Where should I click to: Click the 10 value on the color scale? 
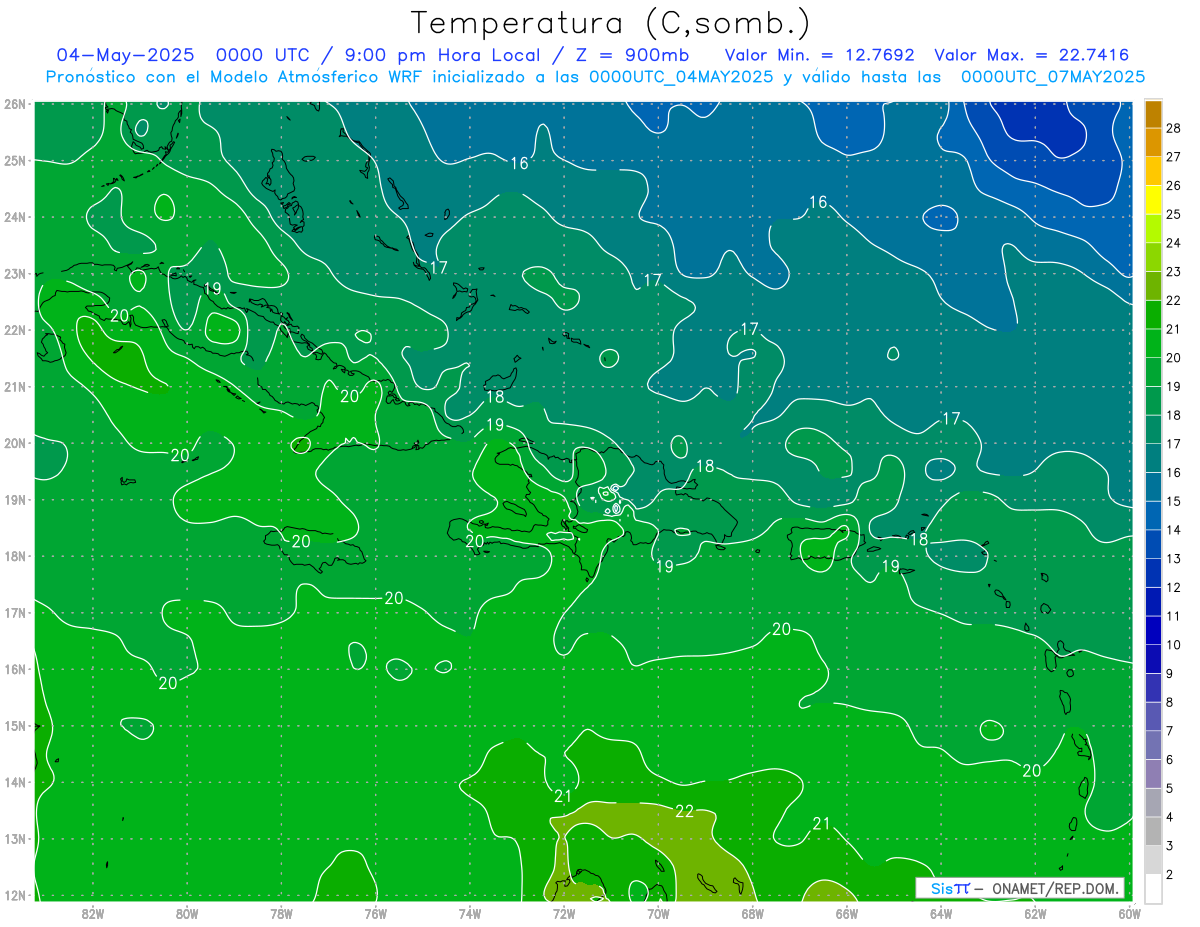(x=1174, y=645)
